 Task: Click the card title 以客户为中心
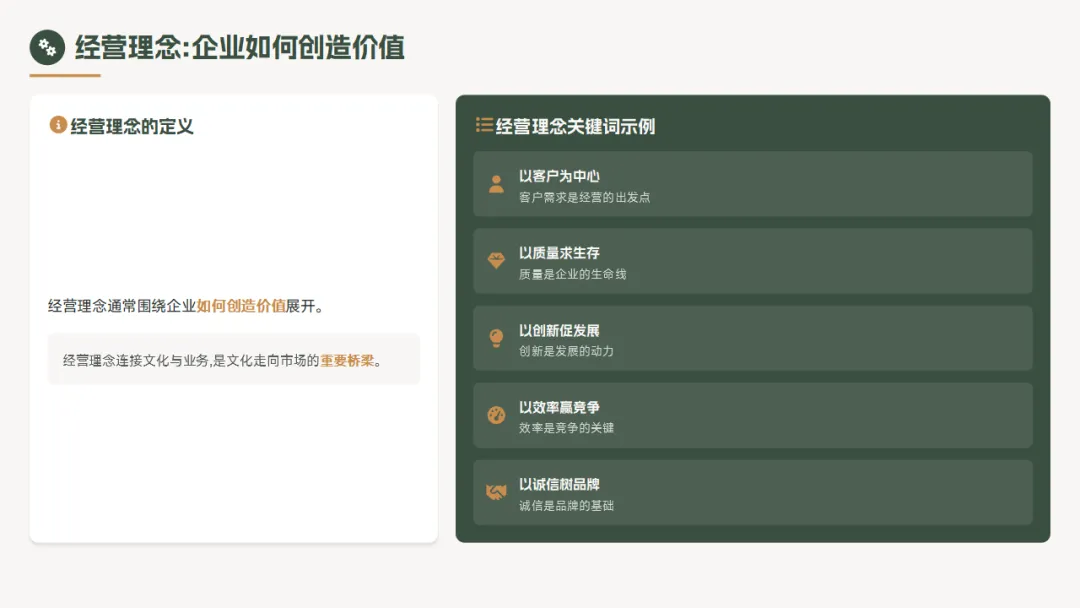(x=559, y=176)
